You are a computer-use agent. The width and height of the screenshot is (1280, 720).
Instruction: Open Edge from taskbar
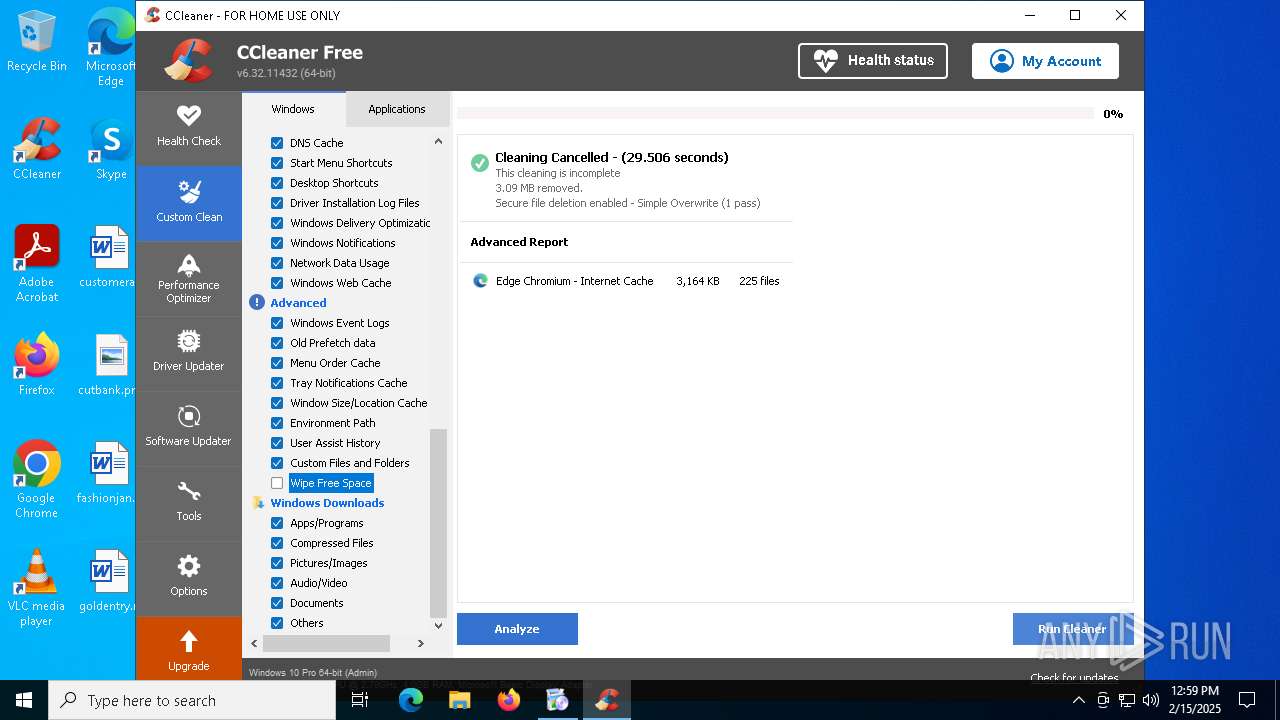pos(411,700)
